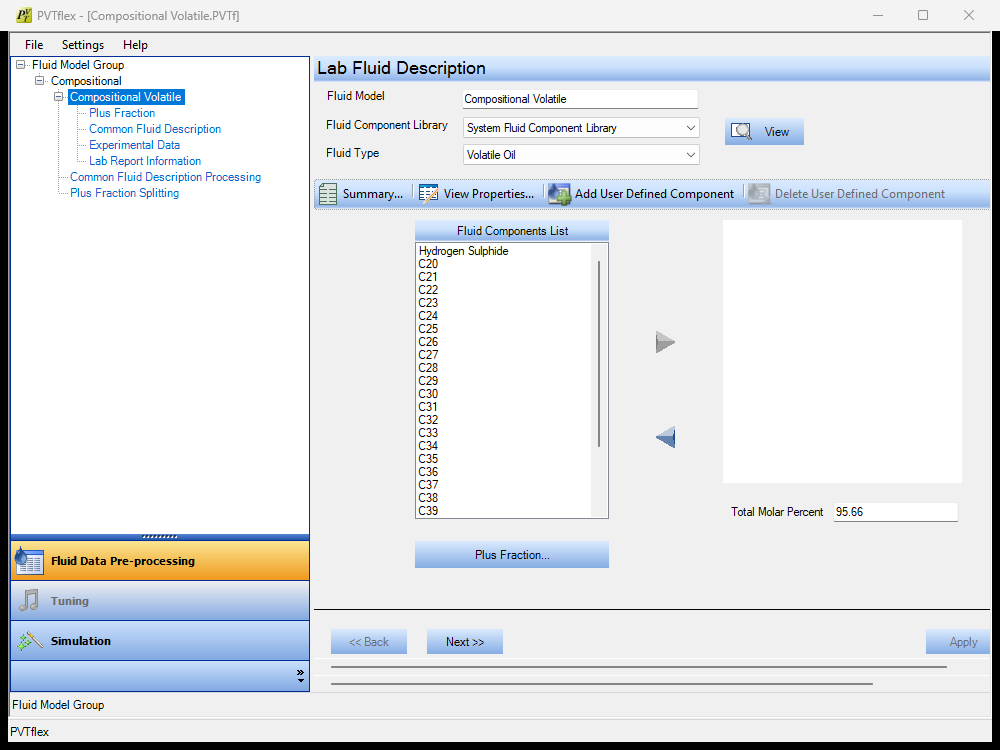Viewport: 1000px width, 750px height.
Task: Select Plus Fraction in the tree
Action: pyautogui.click(x=122, y=113)
